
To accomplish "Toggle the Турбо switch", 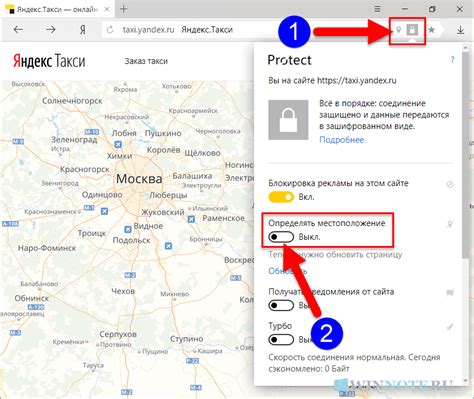I will 281,340.
